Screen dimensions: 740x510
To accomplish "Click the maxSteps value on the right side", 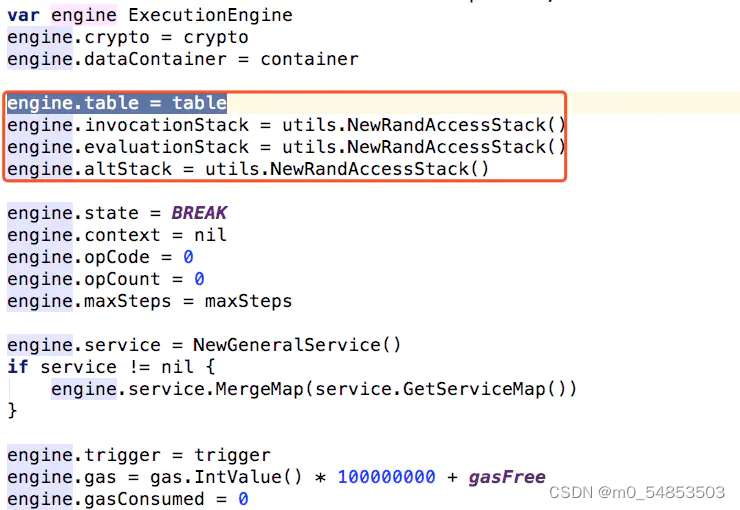I will click(248, 301).
